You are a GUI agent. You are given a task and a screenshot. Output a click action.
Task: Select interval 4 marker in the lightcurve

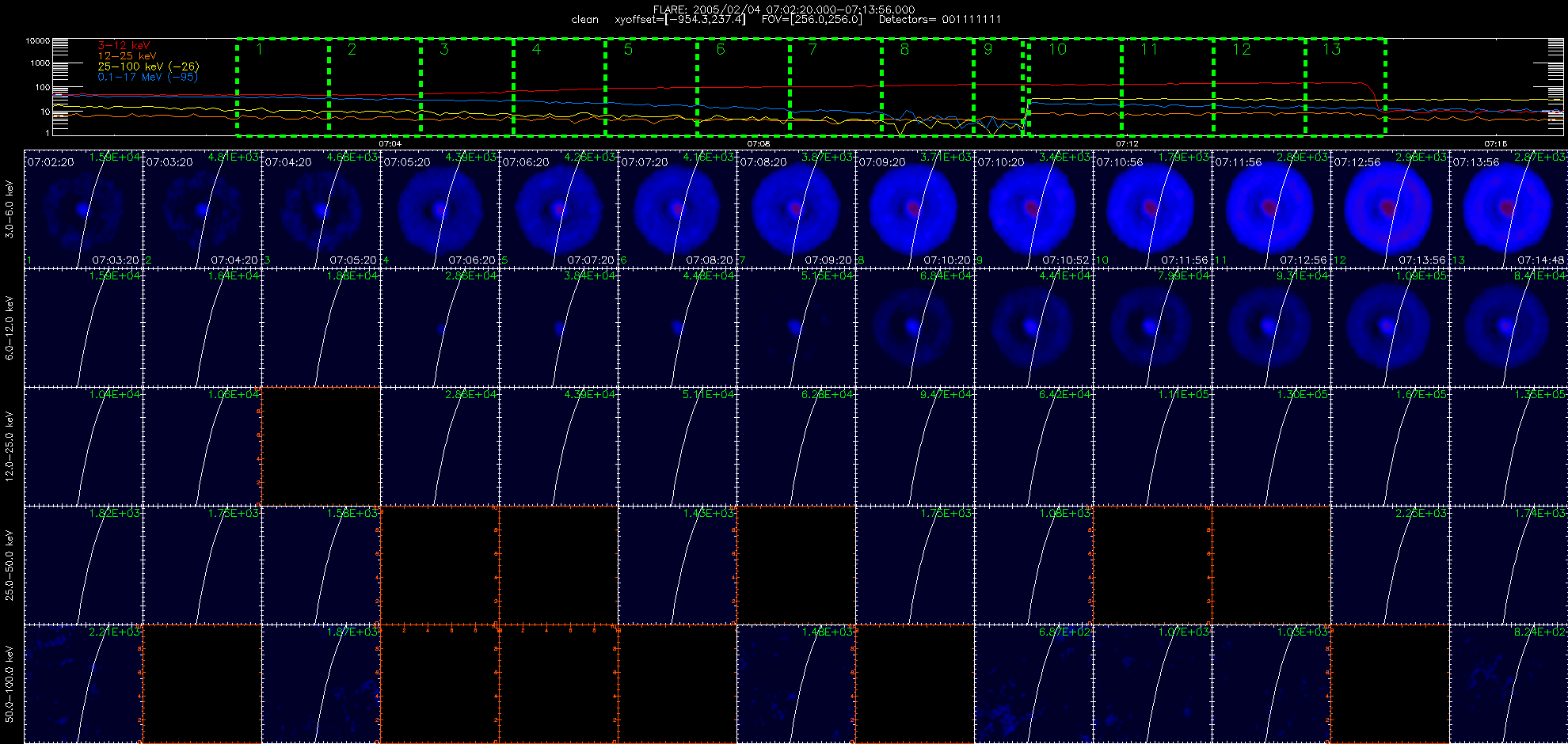[536, 49]
